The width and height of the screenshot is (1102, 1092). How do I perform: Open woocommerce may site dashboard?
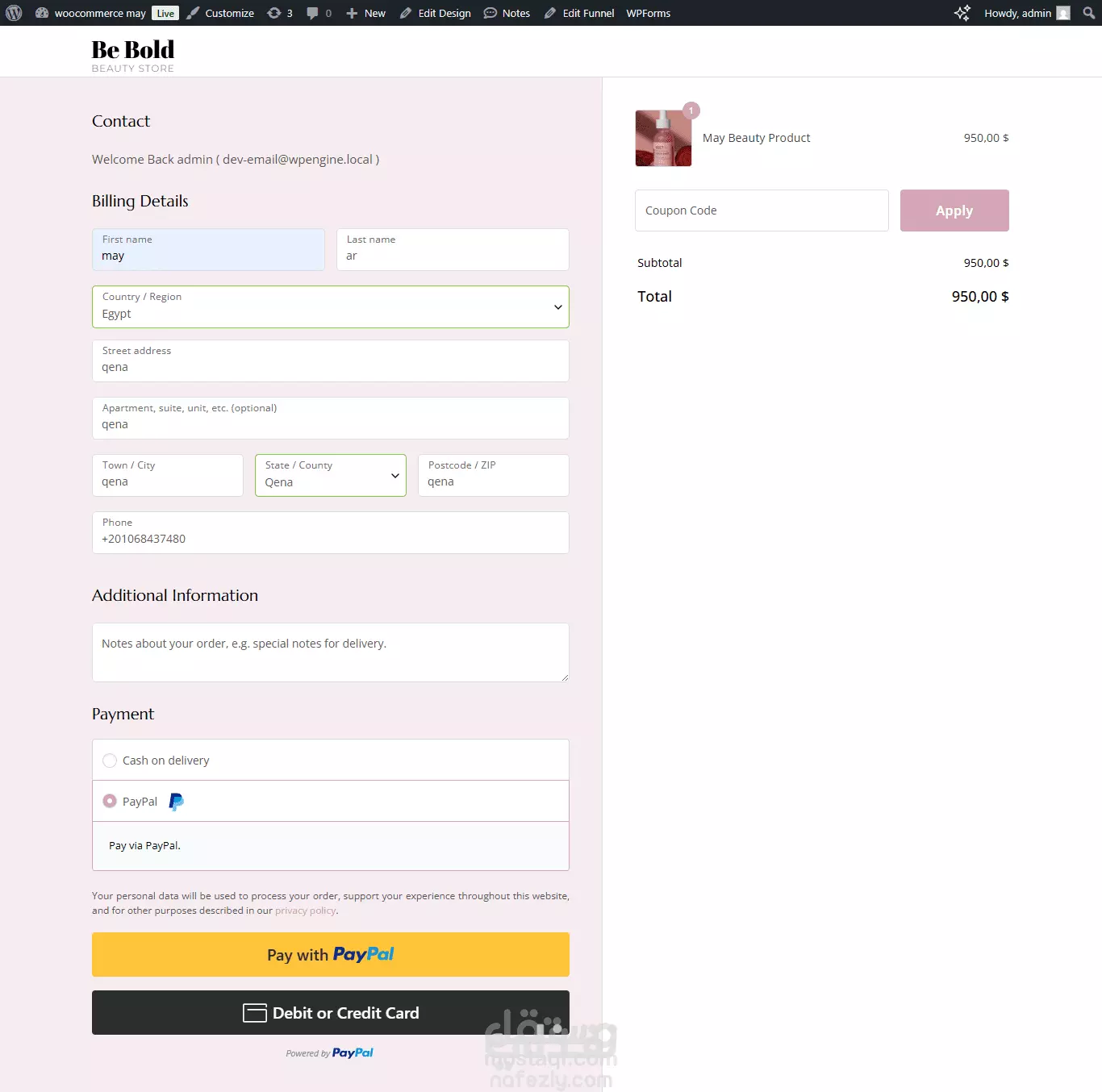pyautogui.click(x=90, y=13)
